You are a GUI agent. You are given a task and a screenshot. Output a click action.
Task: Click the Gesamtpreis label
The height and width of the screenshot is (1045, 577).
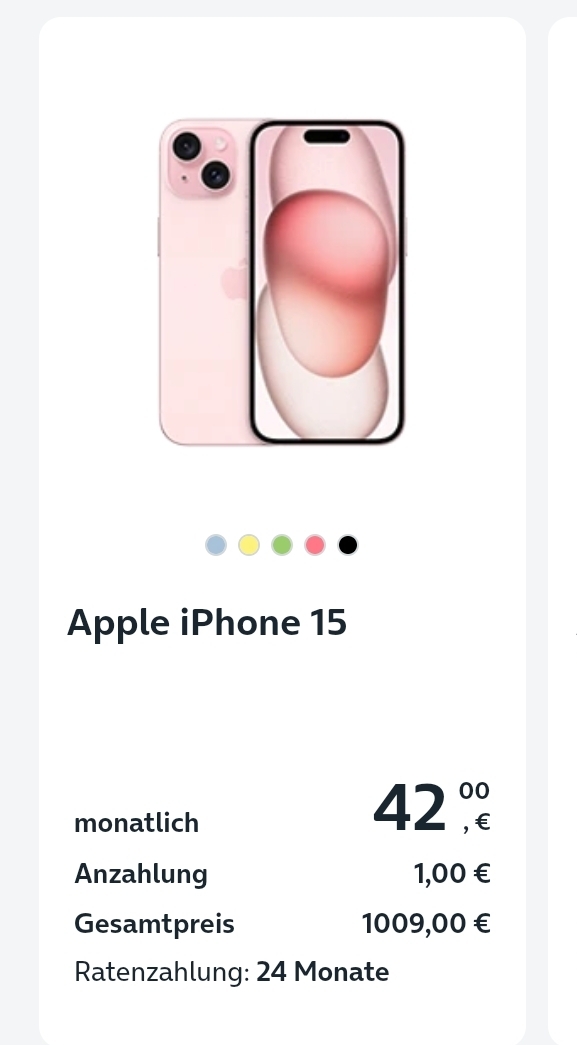155,924
